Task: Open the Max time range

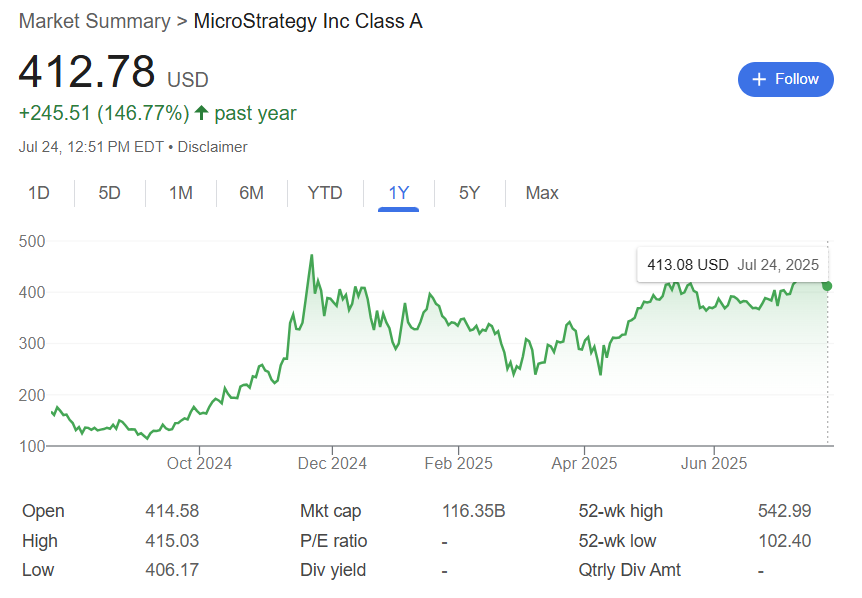Action: tap(541, 193)
